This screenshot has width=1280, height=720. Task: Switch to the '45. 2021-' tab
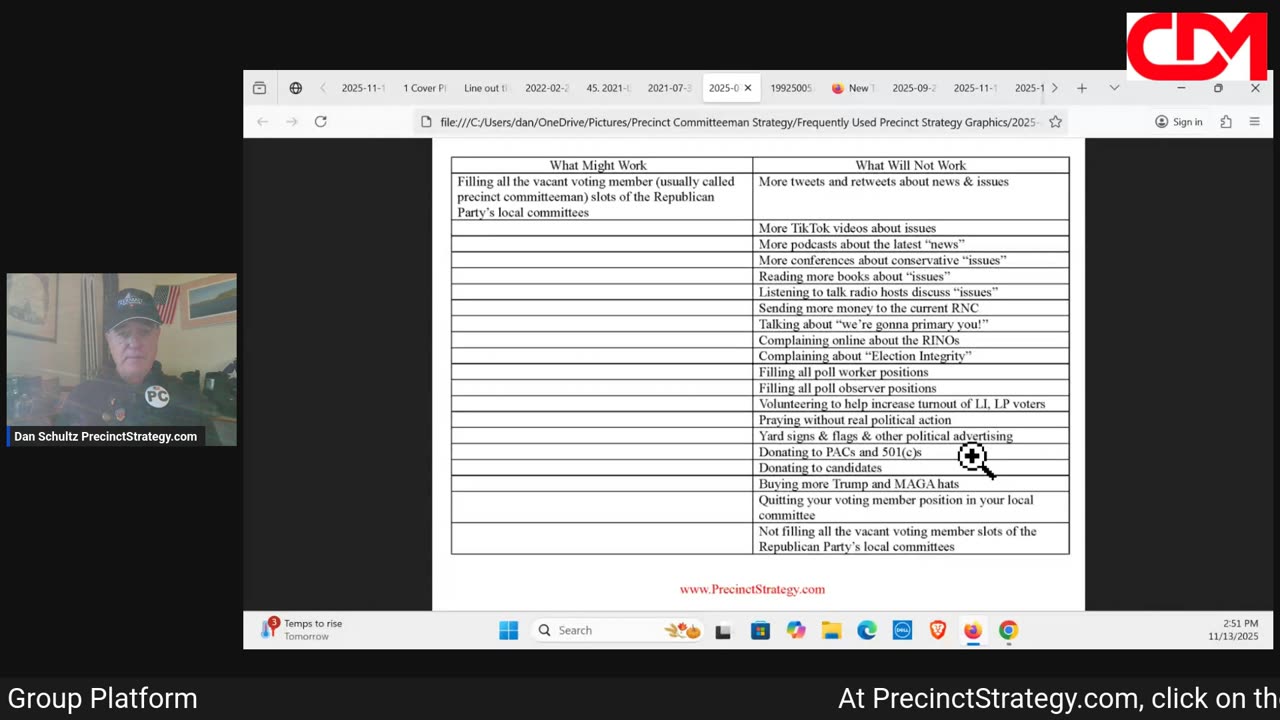608,88
